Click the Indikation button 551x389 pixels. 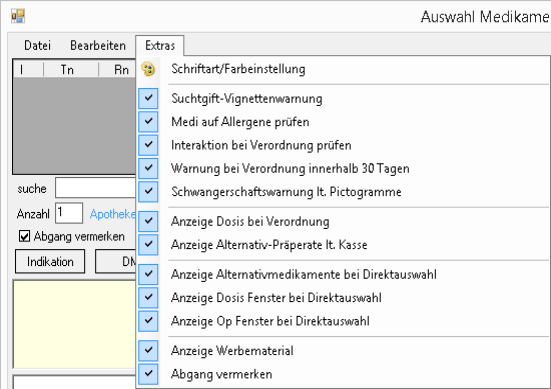[x=50, y=261]
